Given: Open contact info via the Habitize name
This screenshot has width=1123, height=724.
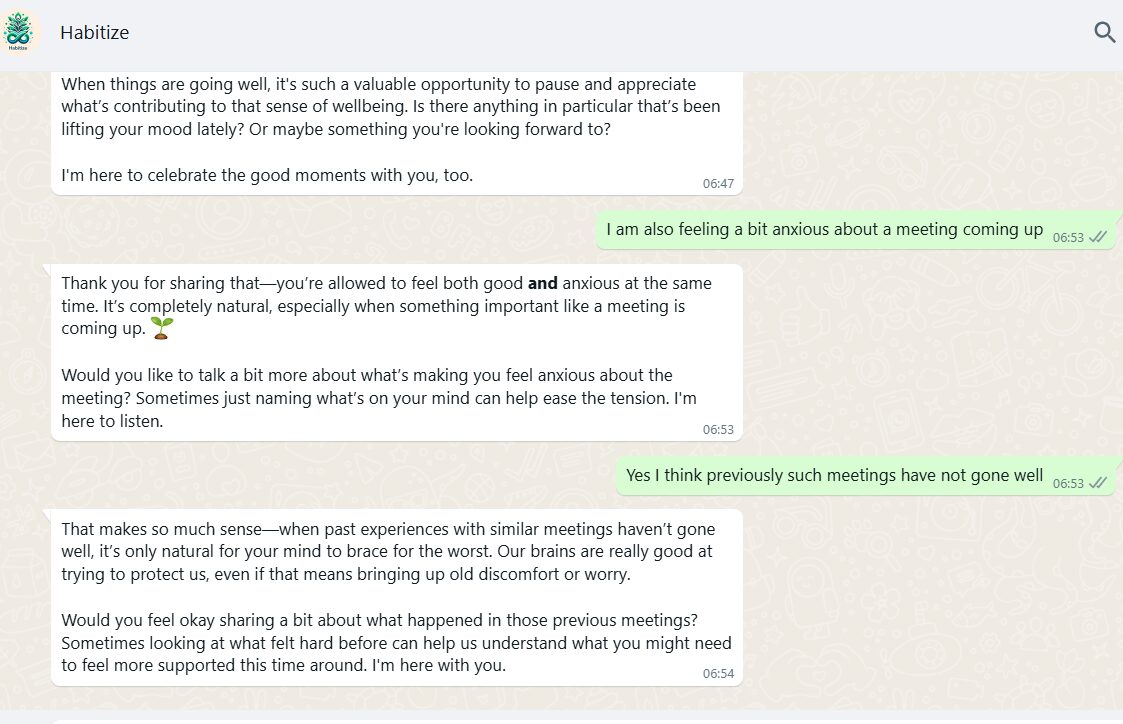Looking at the screenshot, I should tap(94, 33).
